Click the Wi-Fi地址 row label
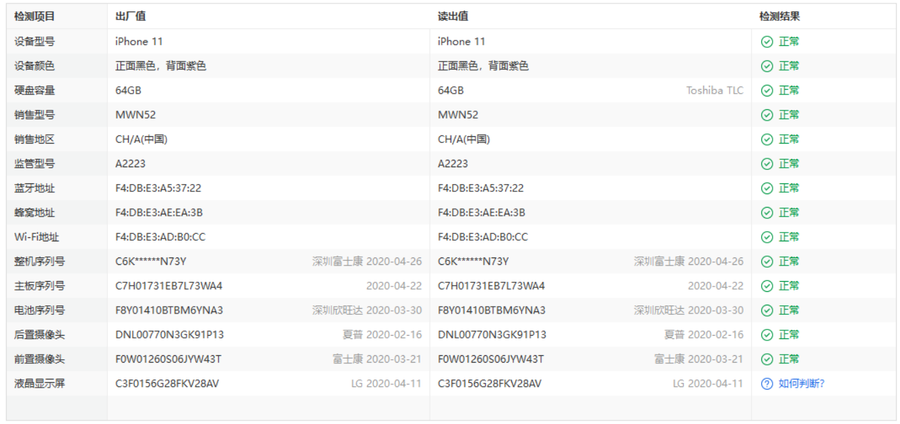 tap(37, 237)
